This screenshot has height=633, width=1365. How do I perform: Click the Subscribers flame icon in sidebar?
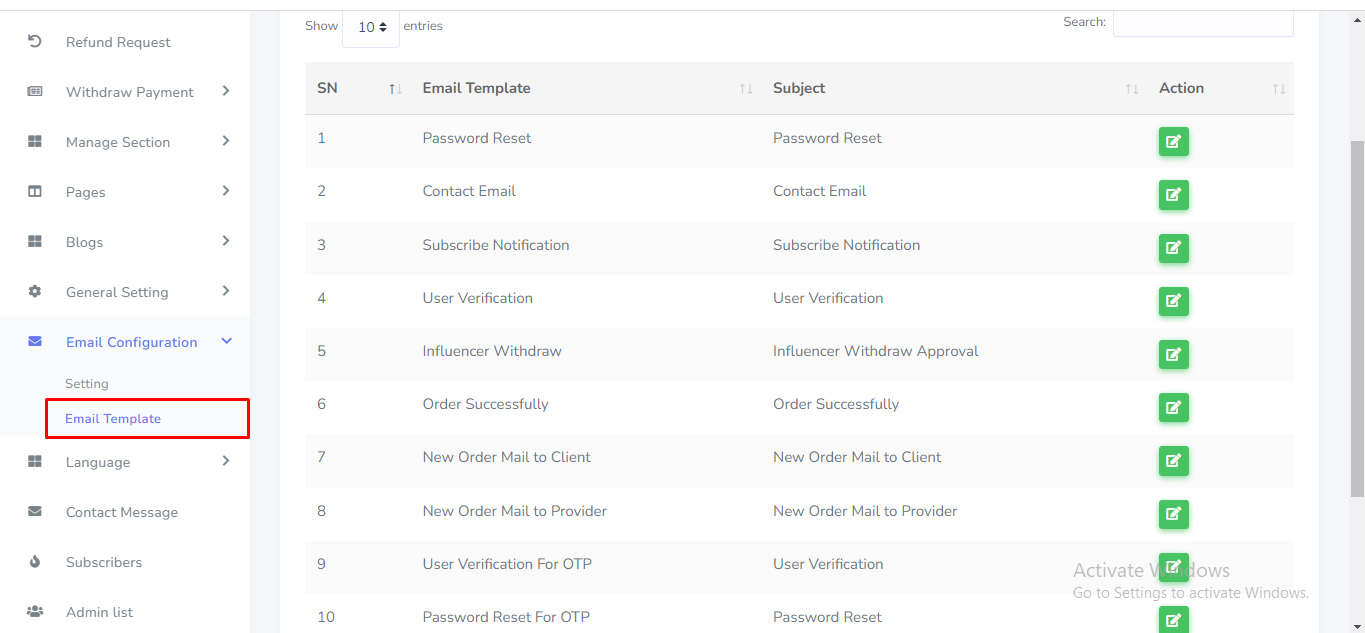(35, 562)
